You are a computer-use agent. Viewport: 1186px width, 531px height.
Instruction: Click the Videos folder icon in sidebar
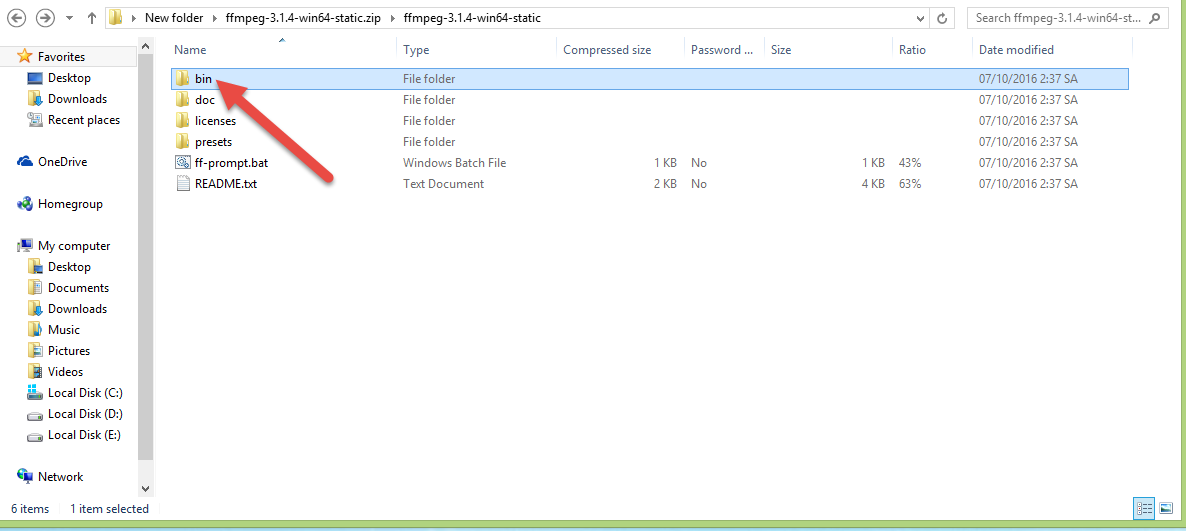[35, 372]
